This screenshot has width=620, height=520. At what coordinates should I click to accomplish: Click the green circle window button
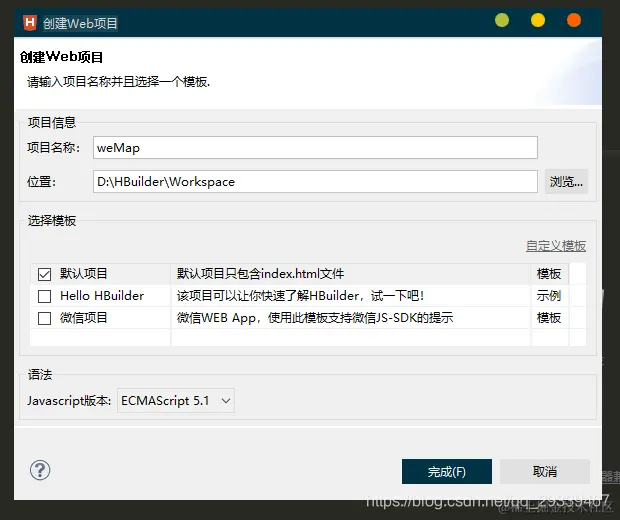pyautogui.click(x=502, y=20)
